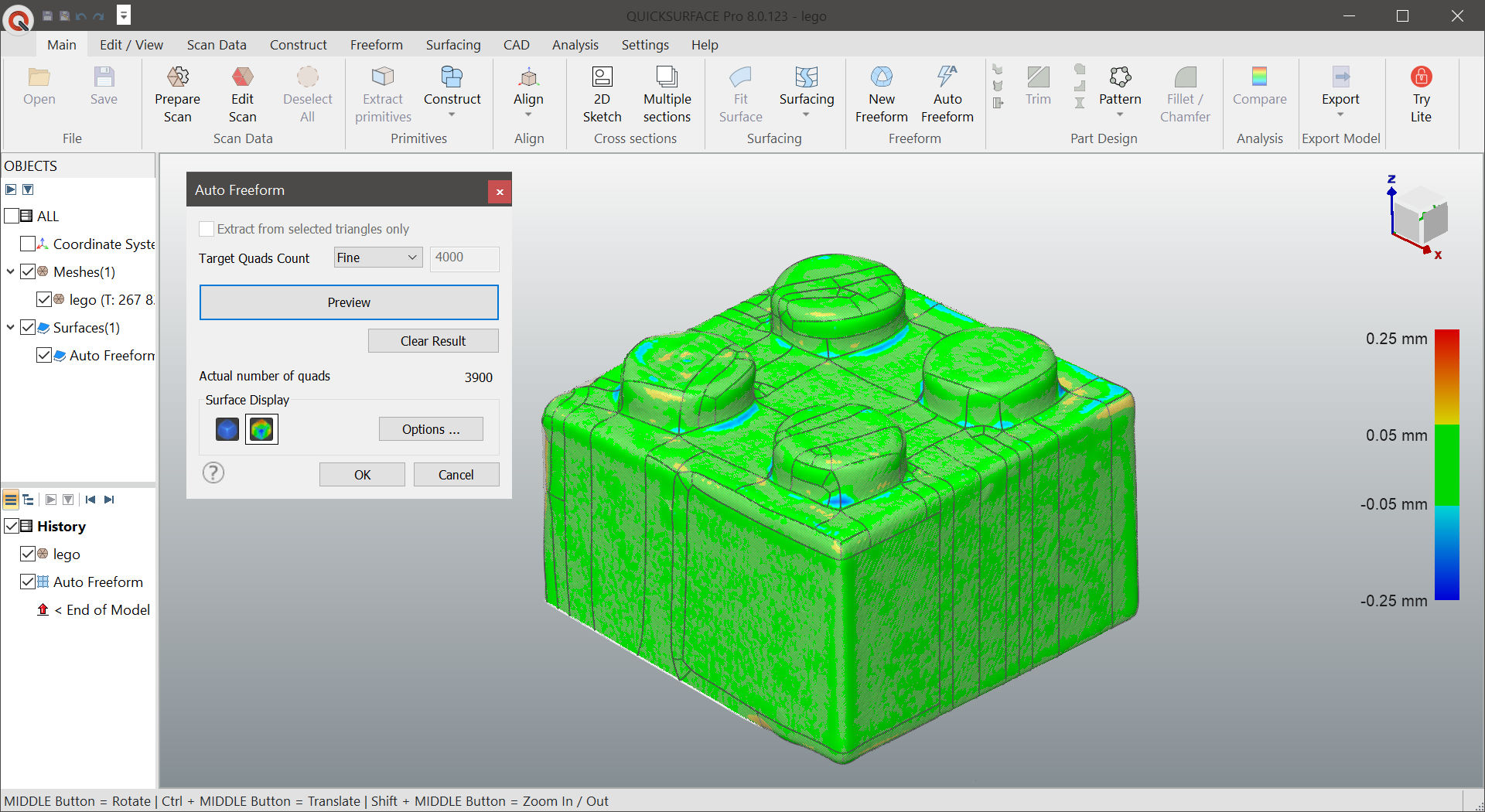Open the Settings ribbon tab
The width and height of the screenshot is (1485, 812).
645,45
